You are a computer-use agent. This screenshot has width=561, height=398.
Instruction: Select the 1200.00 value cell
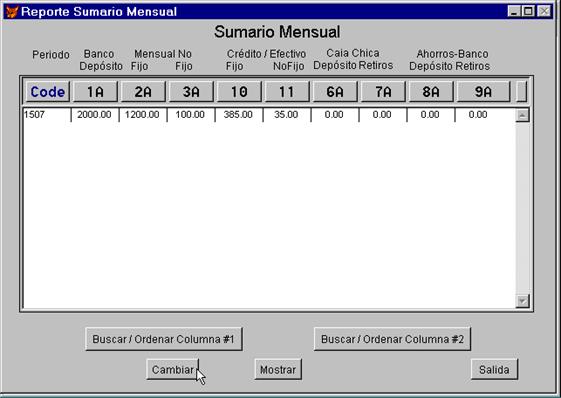[143, 115]
